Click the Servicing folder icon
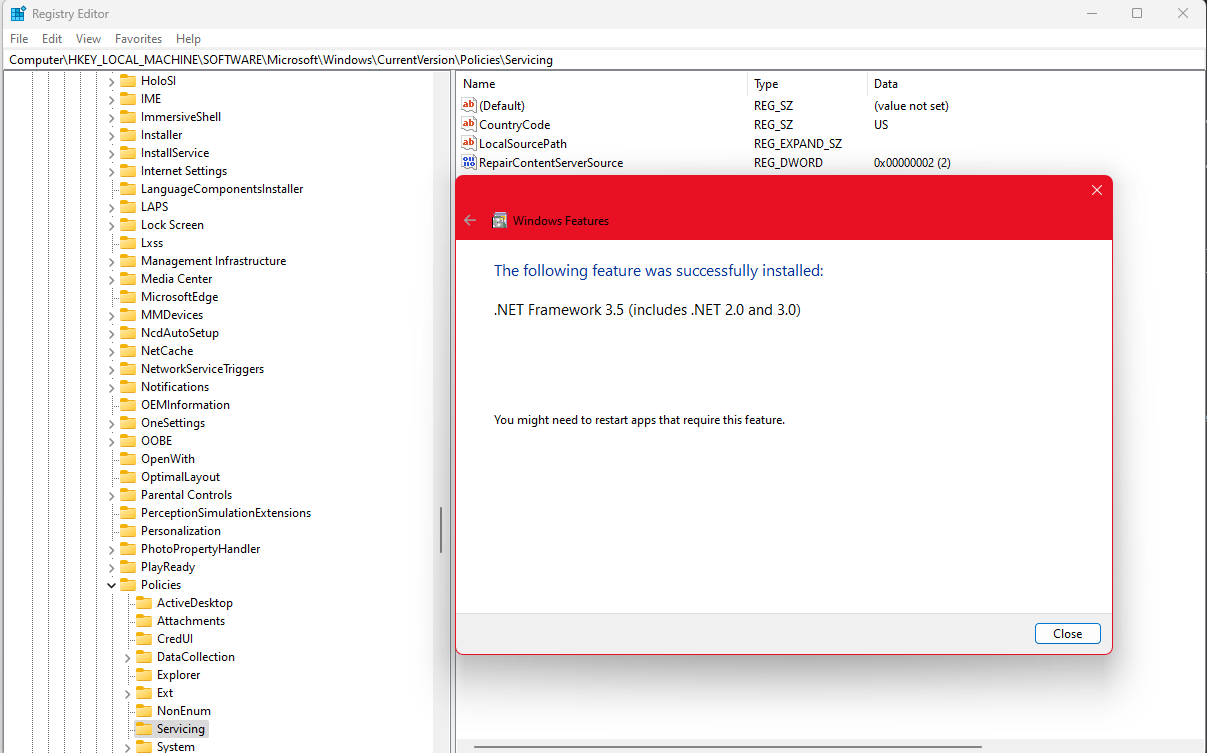 [x=143, y=728]
